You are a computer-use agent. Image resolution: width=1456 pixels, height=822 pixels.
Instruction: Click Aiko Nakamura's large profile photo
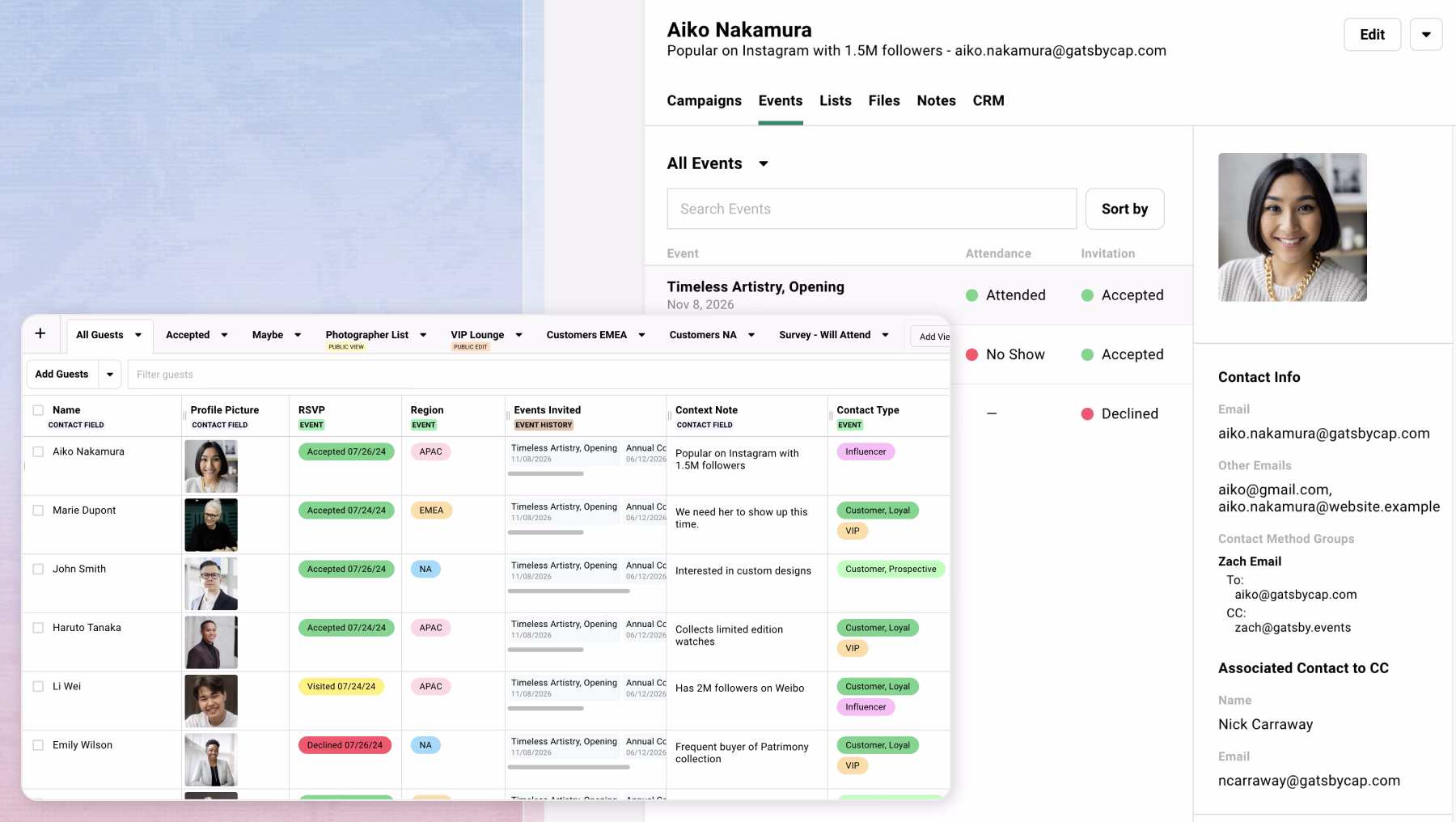tap(1292, 227)
